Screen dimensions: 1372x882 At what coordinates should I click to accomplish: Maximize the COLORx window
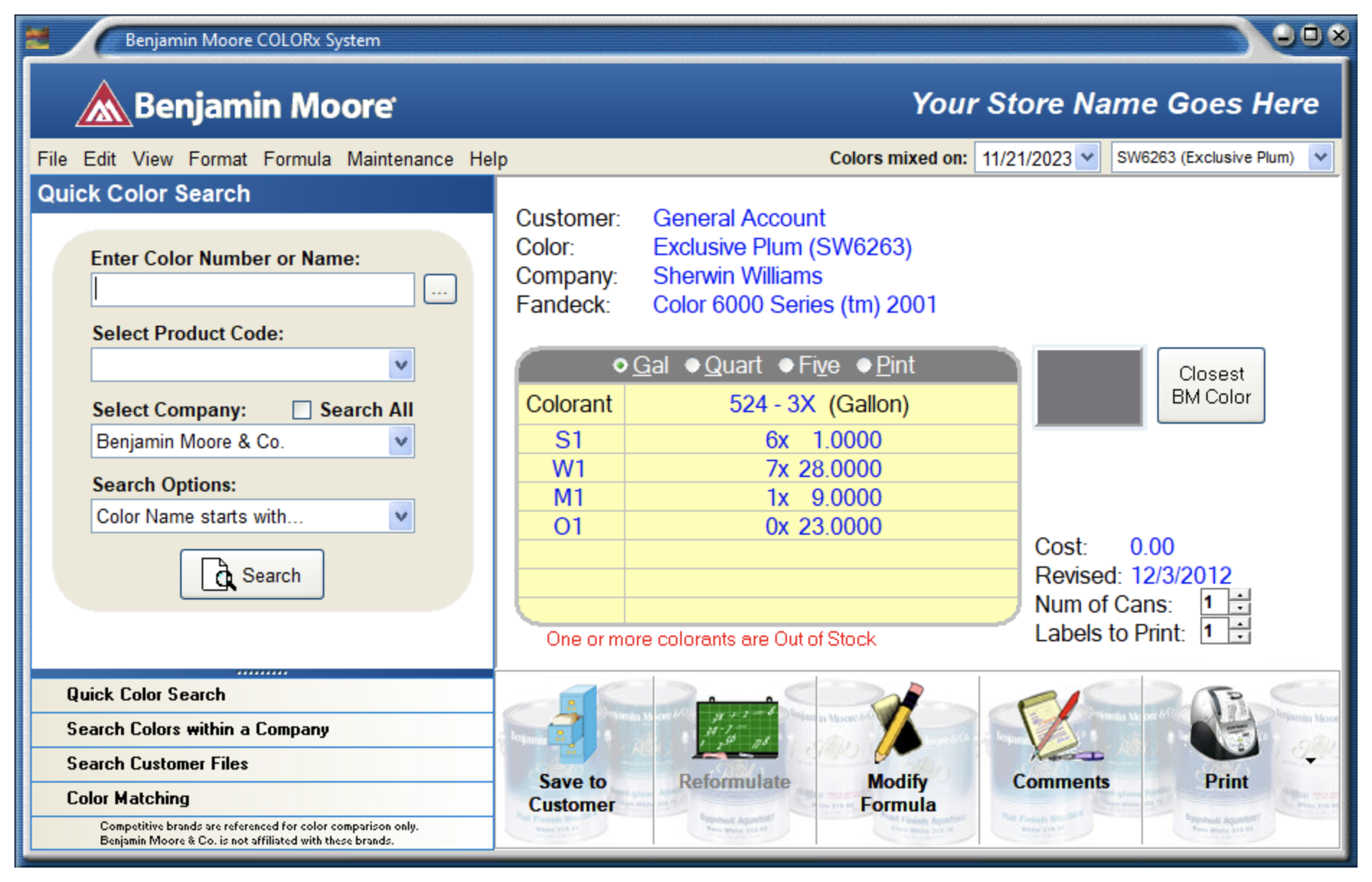coord(1311,35)
